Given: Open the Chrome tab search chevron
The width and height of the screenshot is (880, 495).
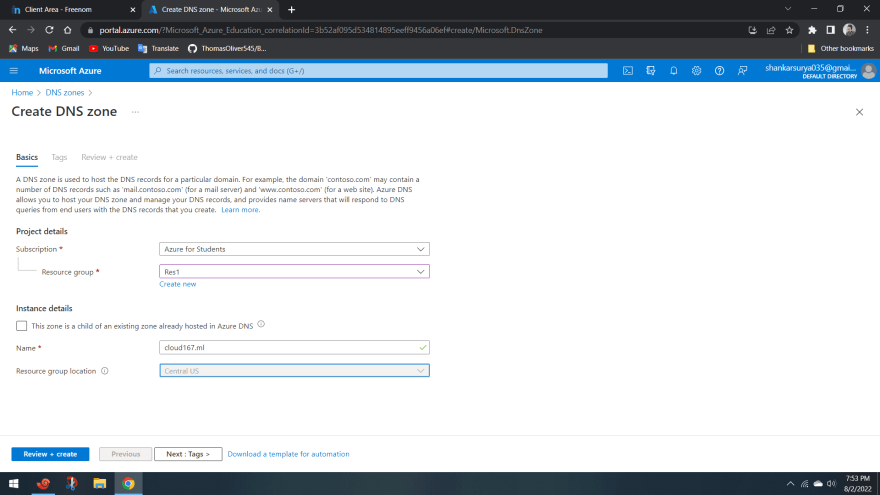Looking at the screenshot, I should [x=788, y=9].
